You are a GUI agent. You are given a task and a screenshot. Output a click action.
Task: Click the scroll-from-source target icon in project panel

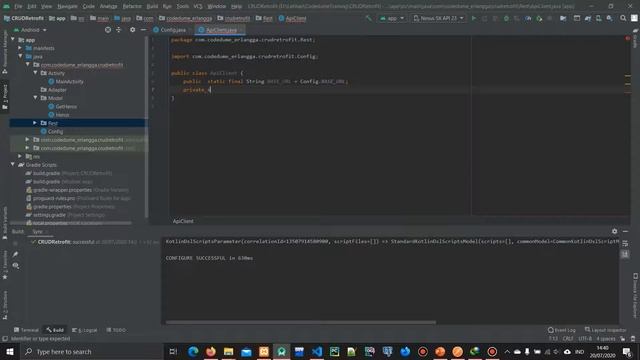tap(108, 30)
